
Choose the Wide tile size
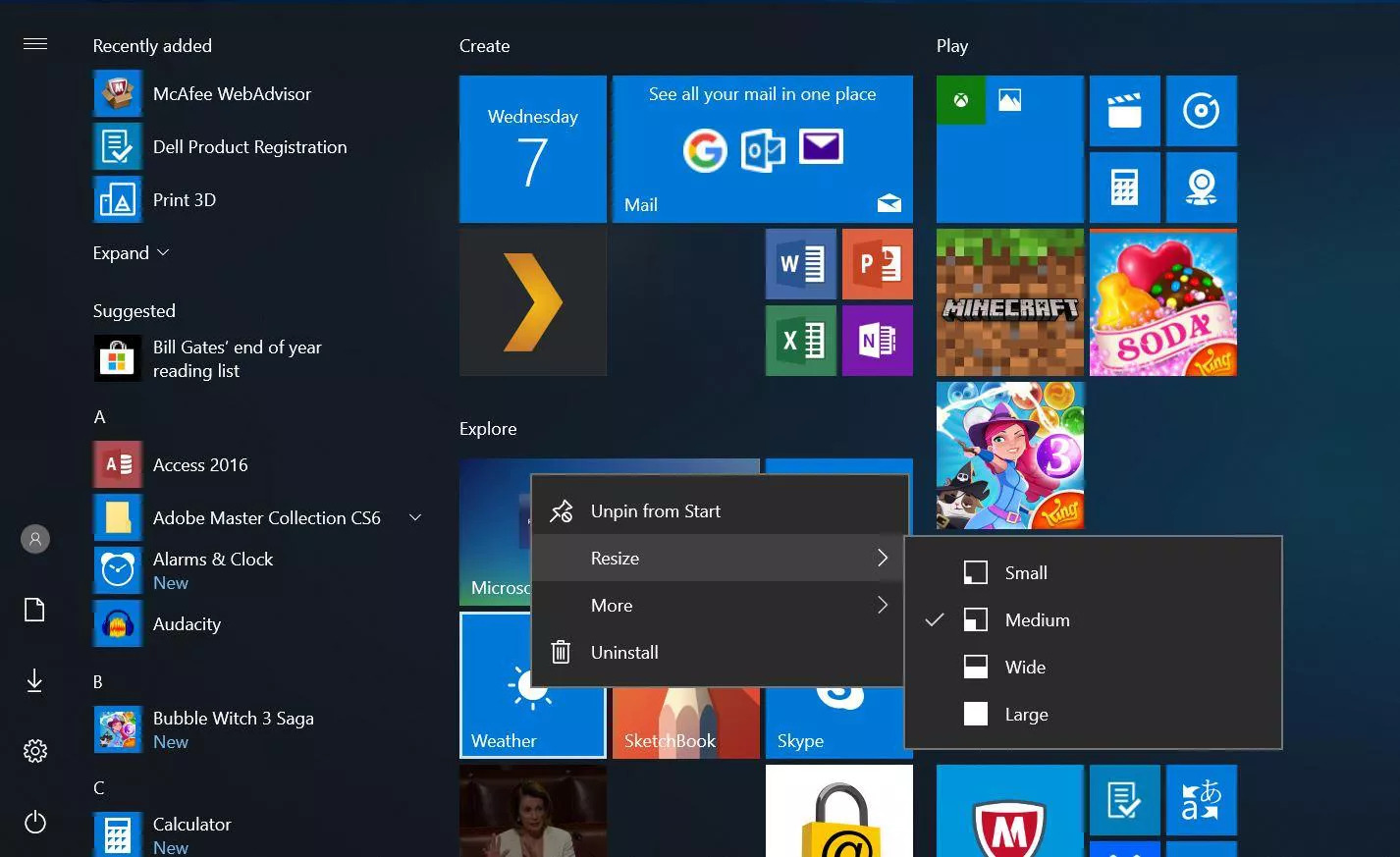pos(1025,667)
